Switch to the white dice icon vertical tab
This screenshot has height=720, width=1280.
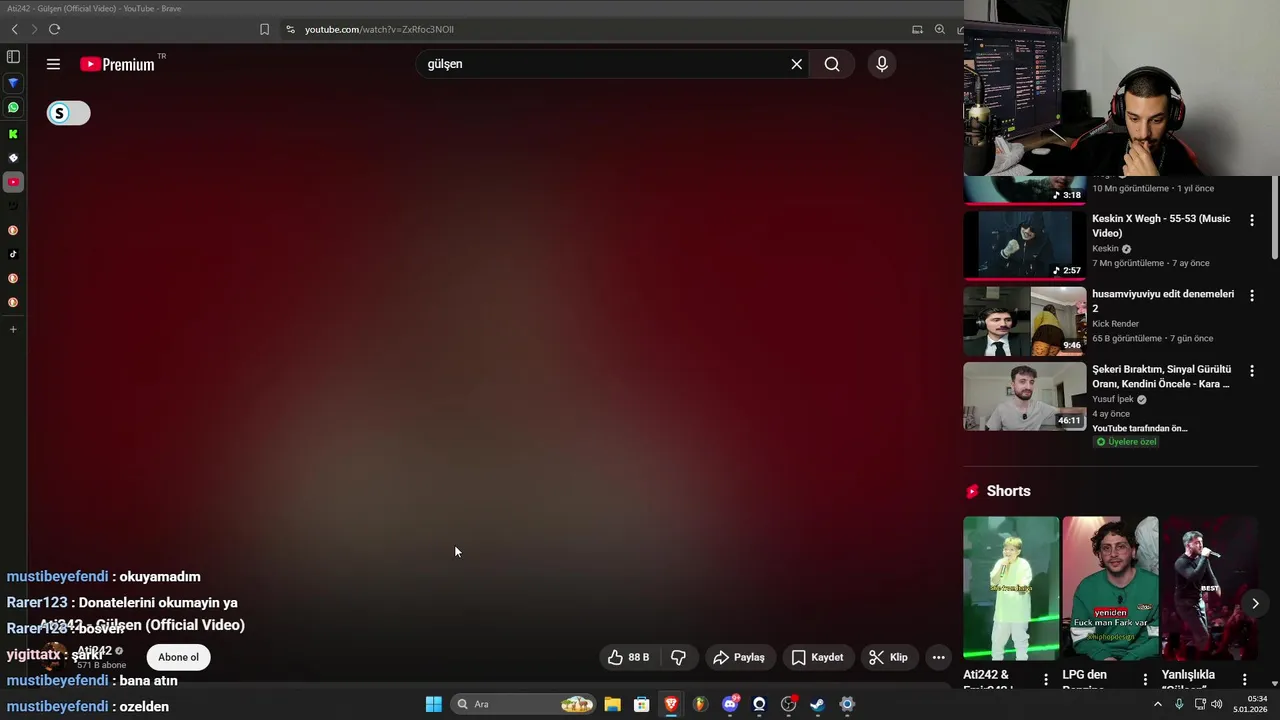(13, 158)
